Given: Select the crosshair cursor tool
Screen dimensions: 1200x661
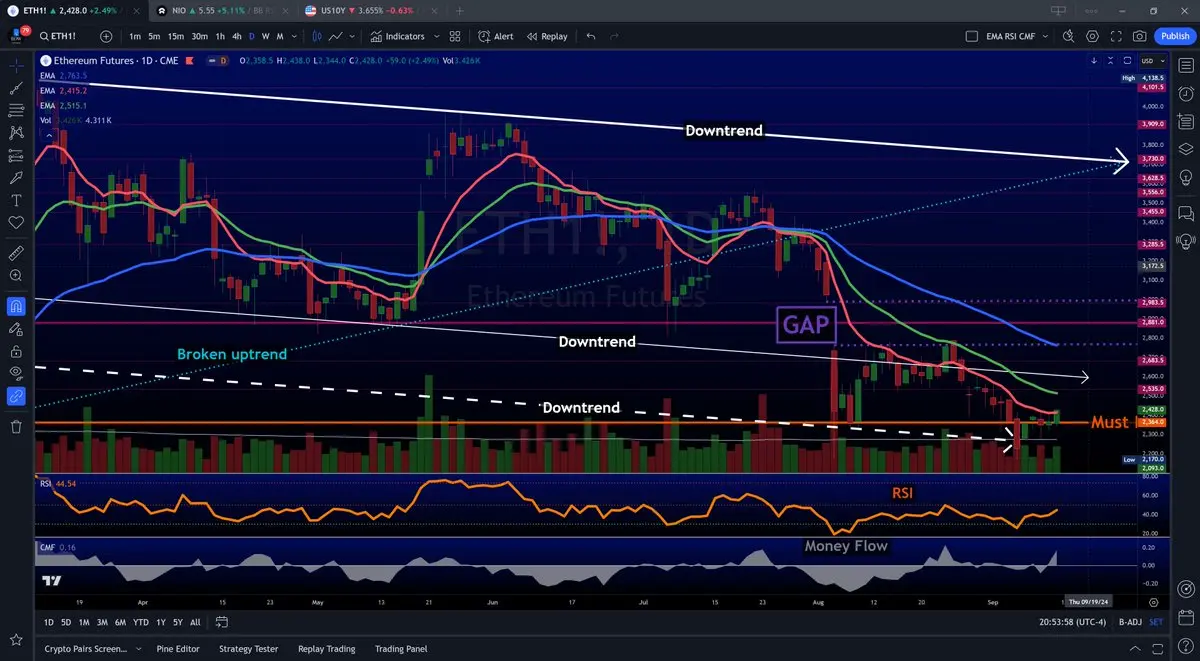Looking at the screenshot, I should pos(16,65).
